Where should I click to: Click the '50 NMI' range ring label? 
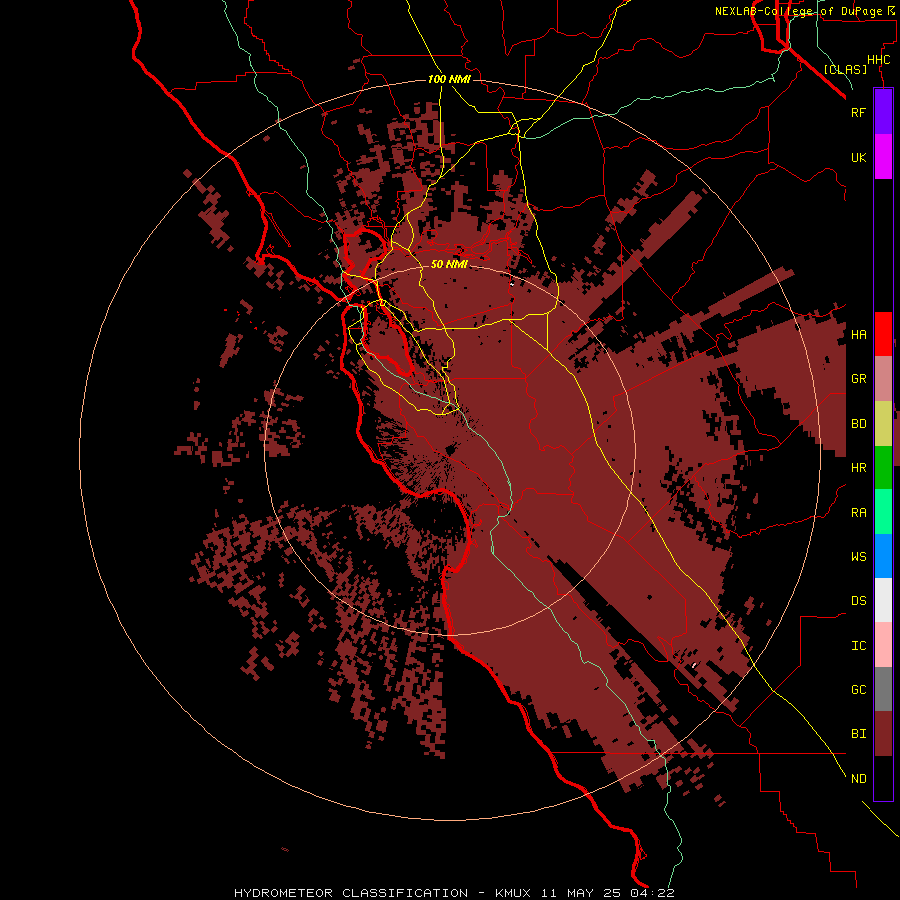pyautogui.click(x=449, y=264)
